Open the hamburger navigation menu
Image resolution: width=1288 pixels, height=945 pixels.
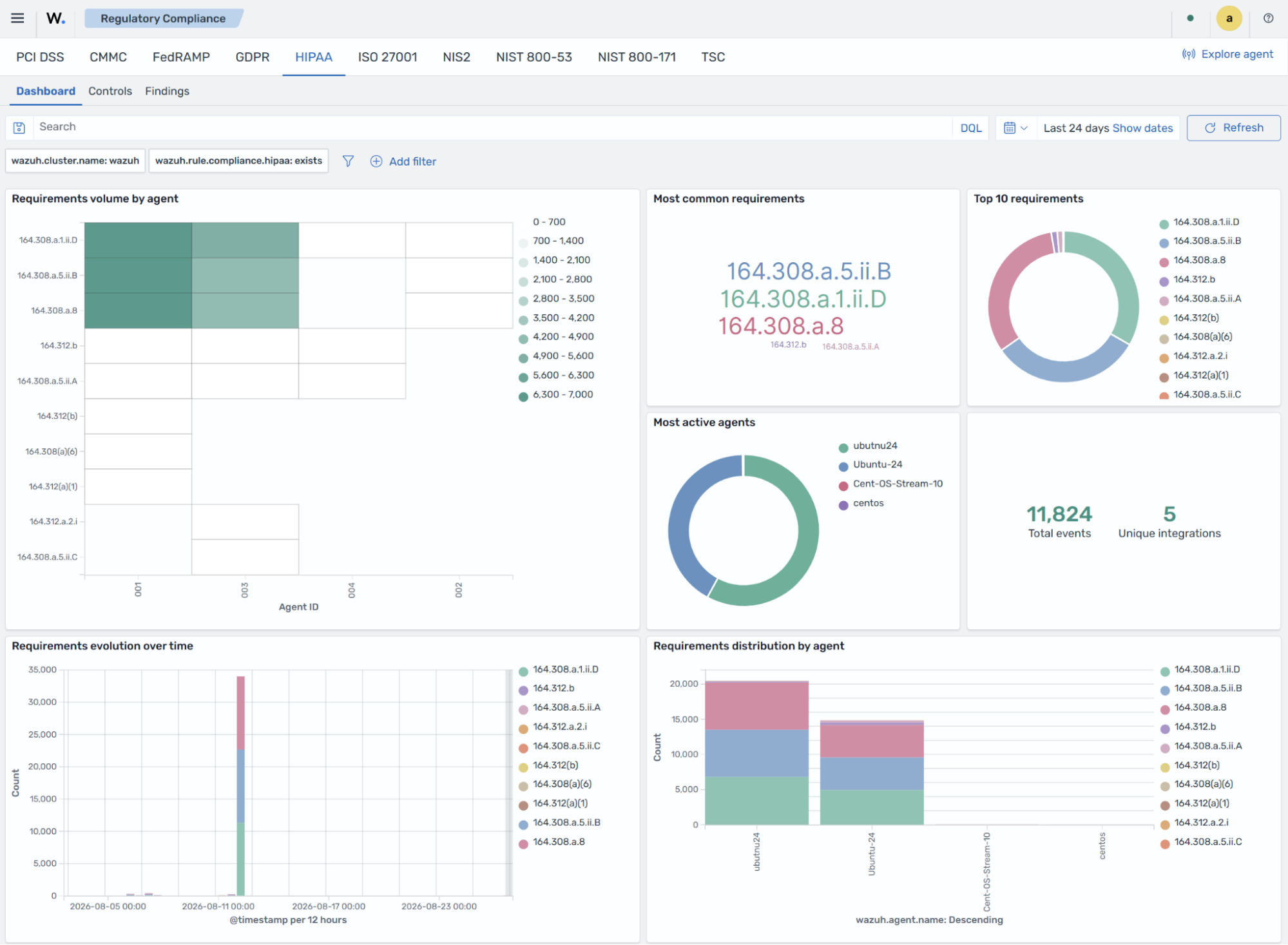point(17,18)
